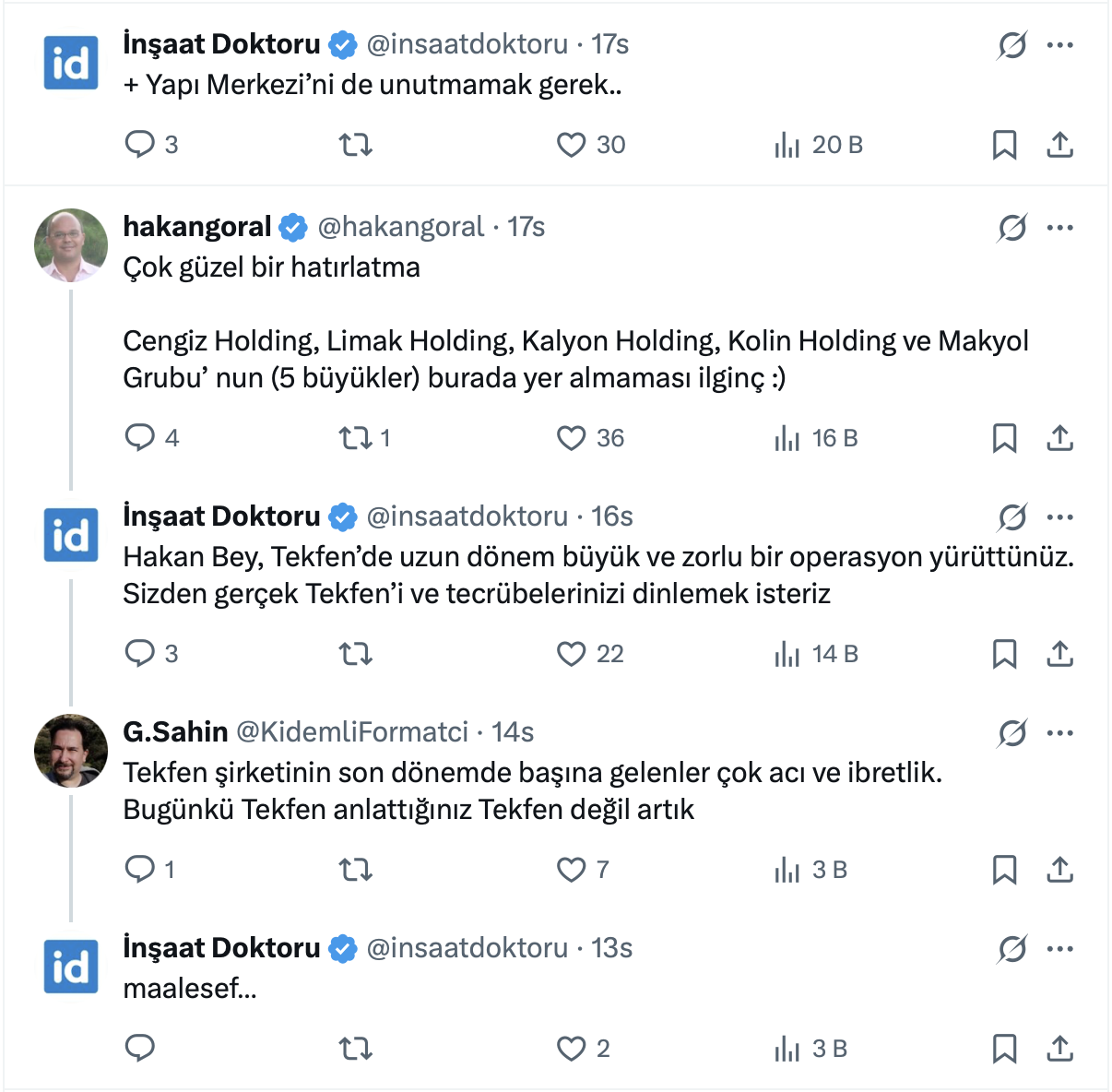Screen dimensions: 1112x1092
Task: Repost hakangoral's Cengiz Holding tweet
Action: (356, 437)
